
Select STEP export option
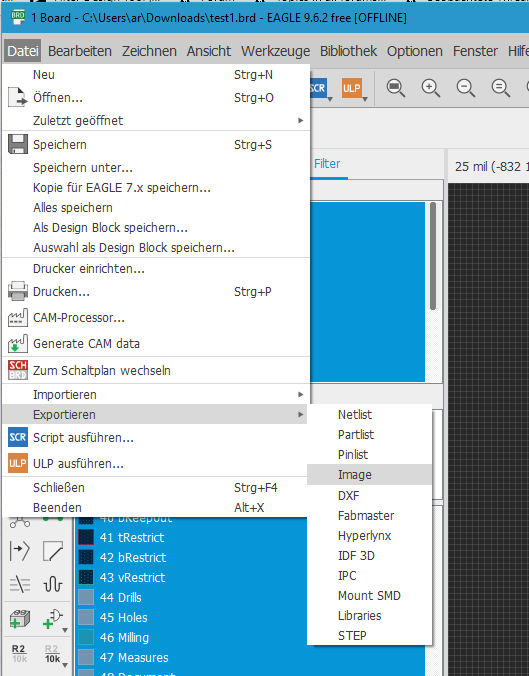click(369, 635)
